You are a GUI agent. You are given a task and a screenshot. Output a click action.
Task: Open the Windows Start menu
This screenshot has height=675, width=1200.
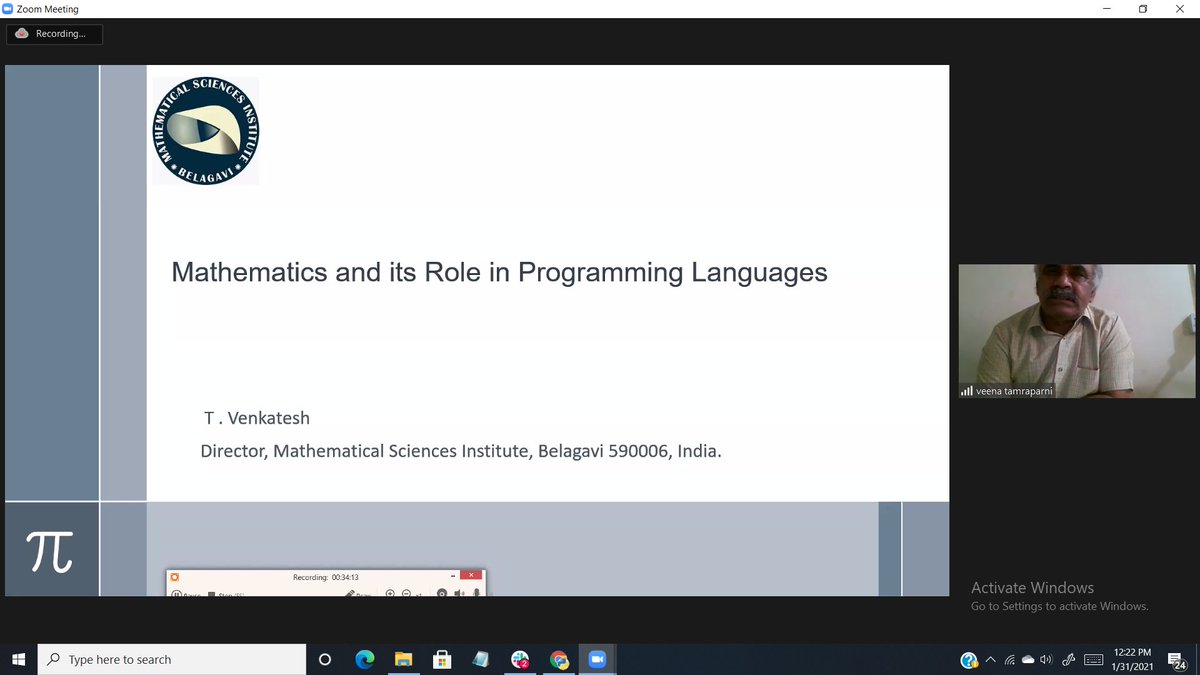click(x=18, y=659)
